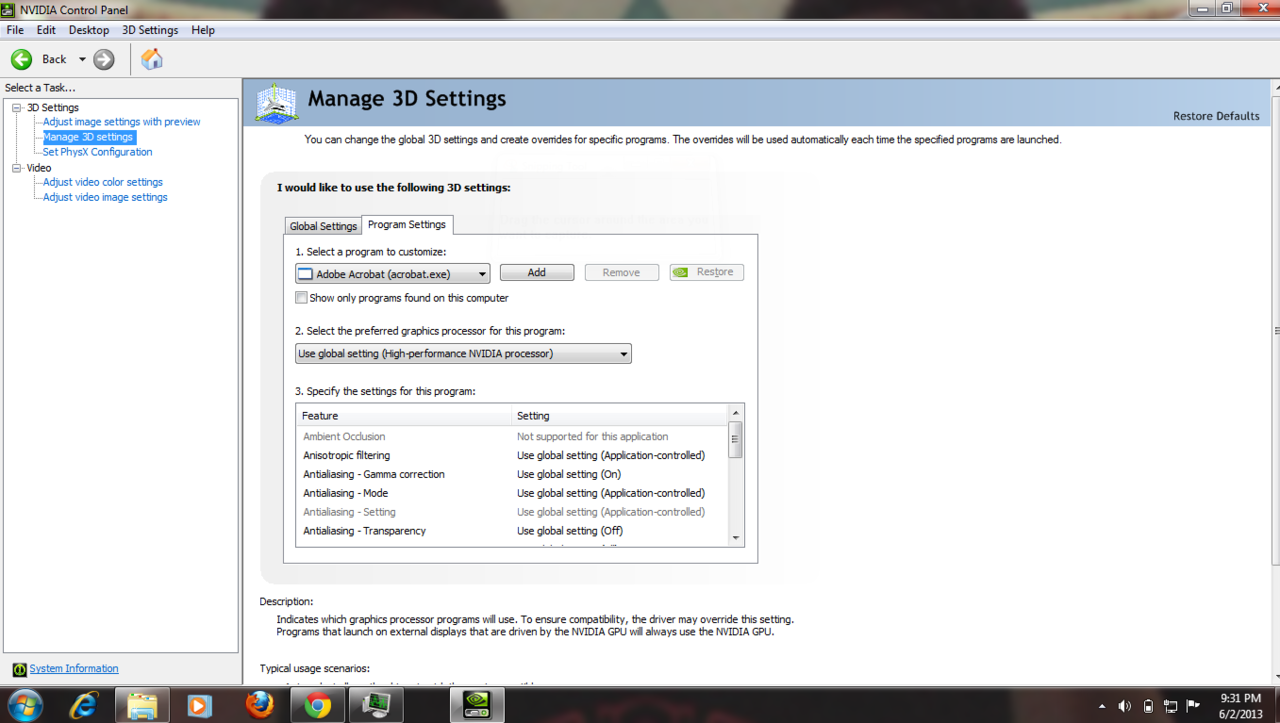Open the Edit menu
Screen dimensions: 1280x723
[46, 30]
